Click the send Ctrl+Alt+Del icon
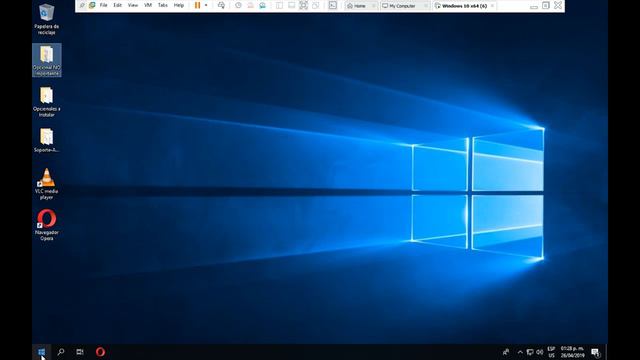This screenshot has height=360, width=640. (221, 5)
